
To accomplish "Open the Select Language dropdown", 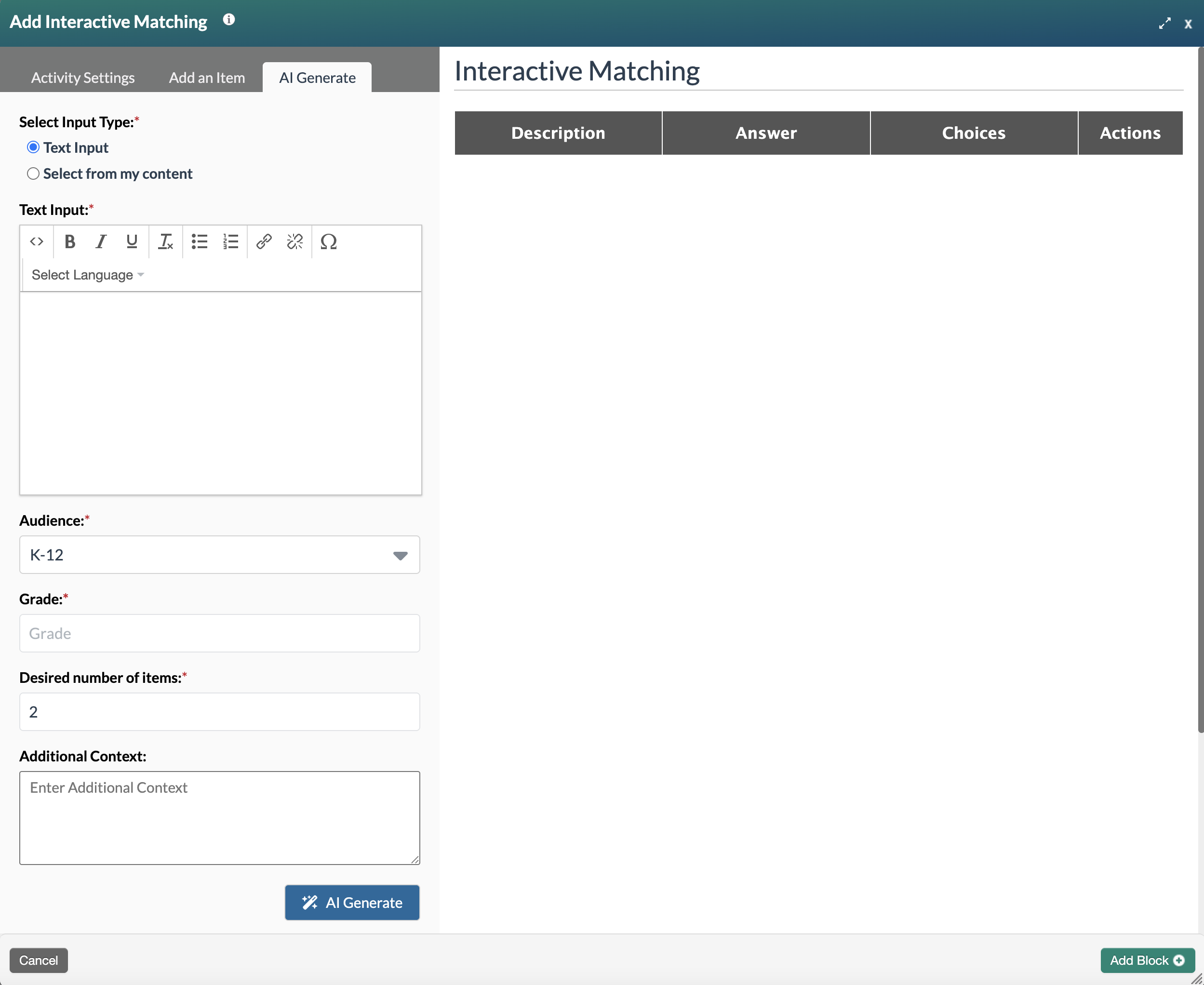I will pyautogui.click(x=87, y=275).
